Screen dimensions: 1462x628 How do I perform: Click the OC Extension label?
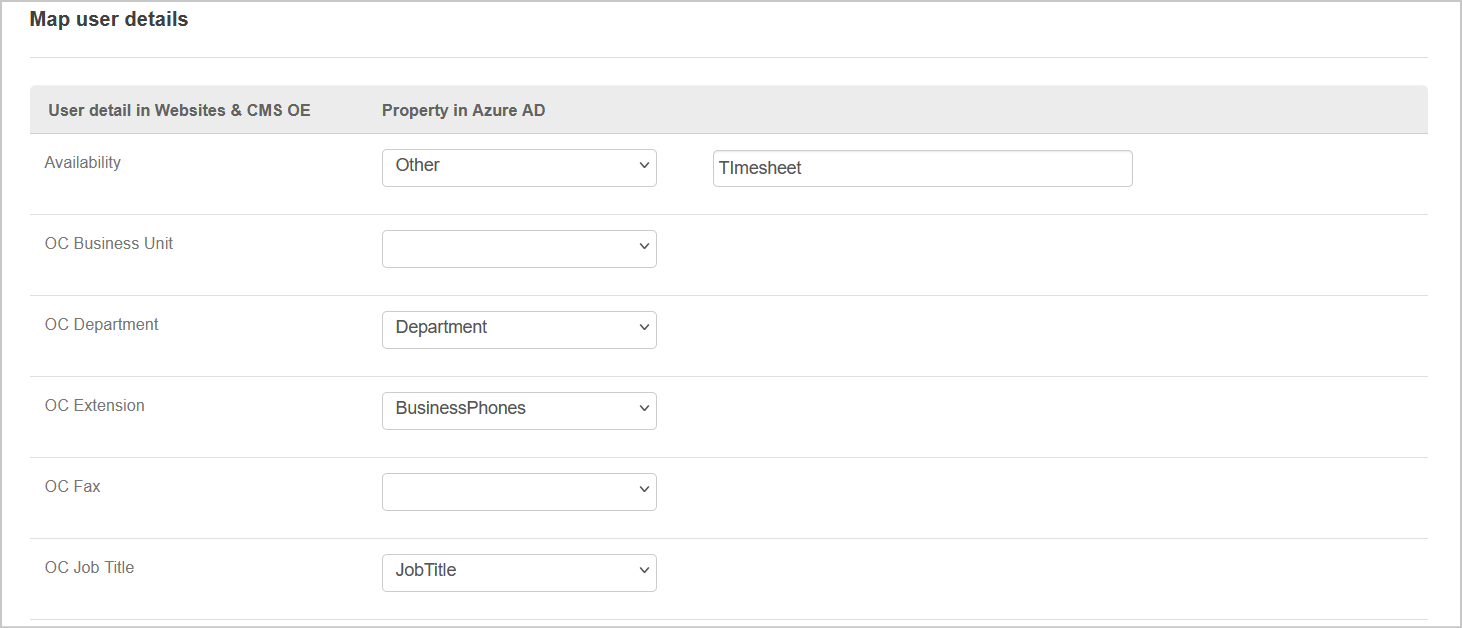point(95,405)
